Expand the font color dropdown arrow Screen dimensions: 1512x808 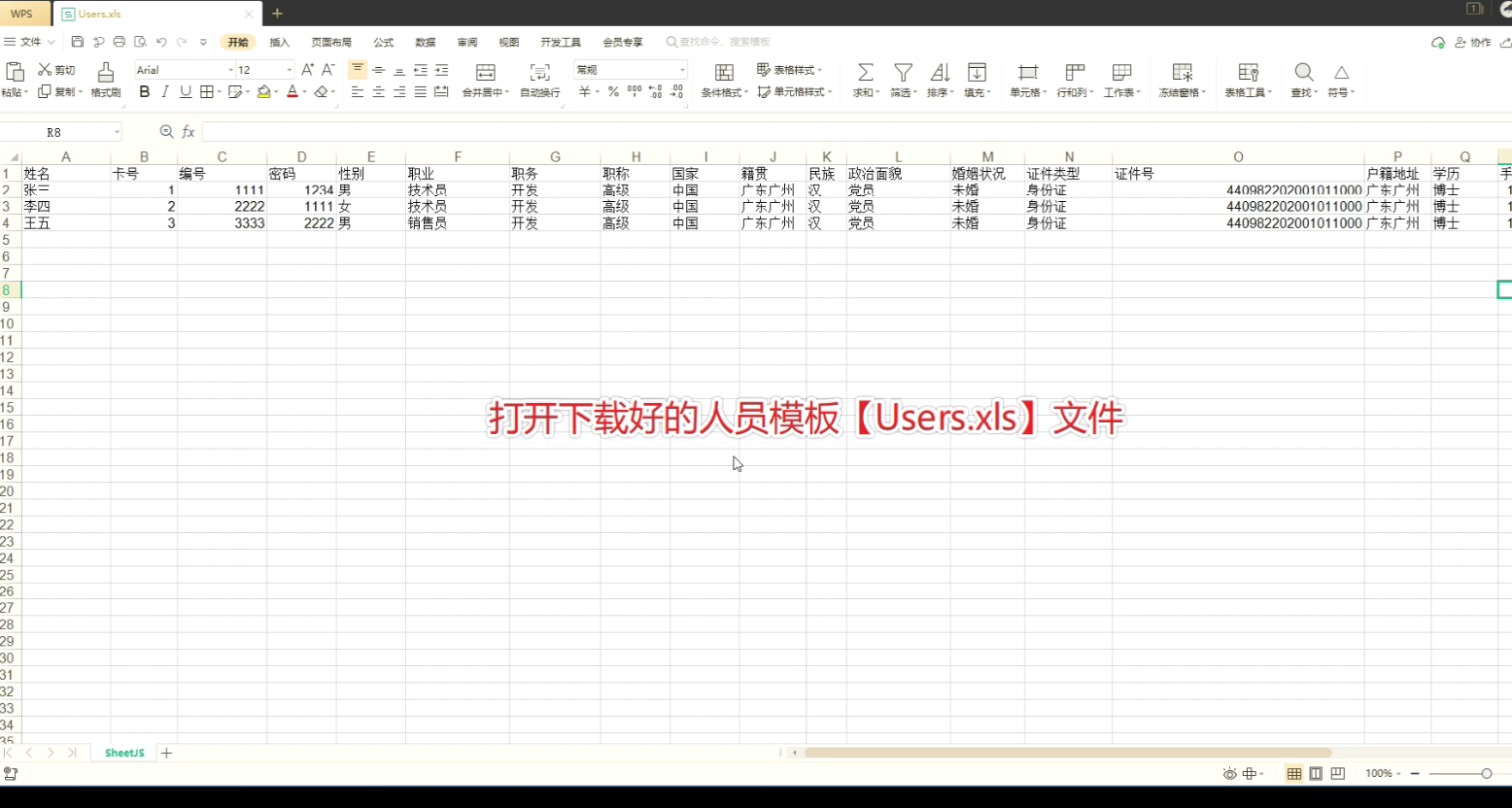pyautogui.click(x=304, y=92)
